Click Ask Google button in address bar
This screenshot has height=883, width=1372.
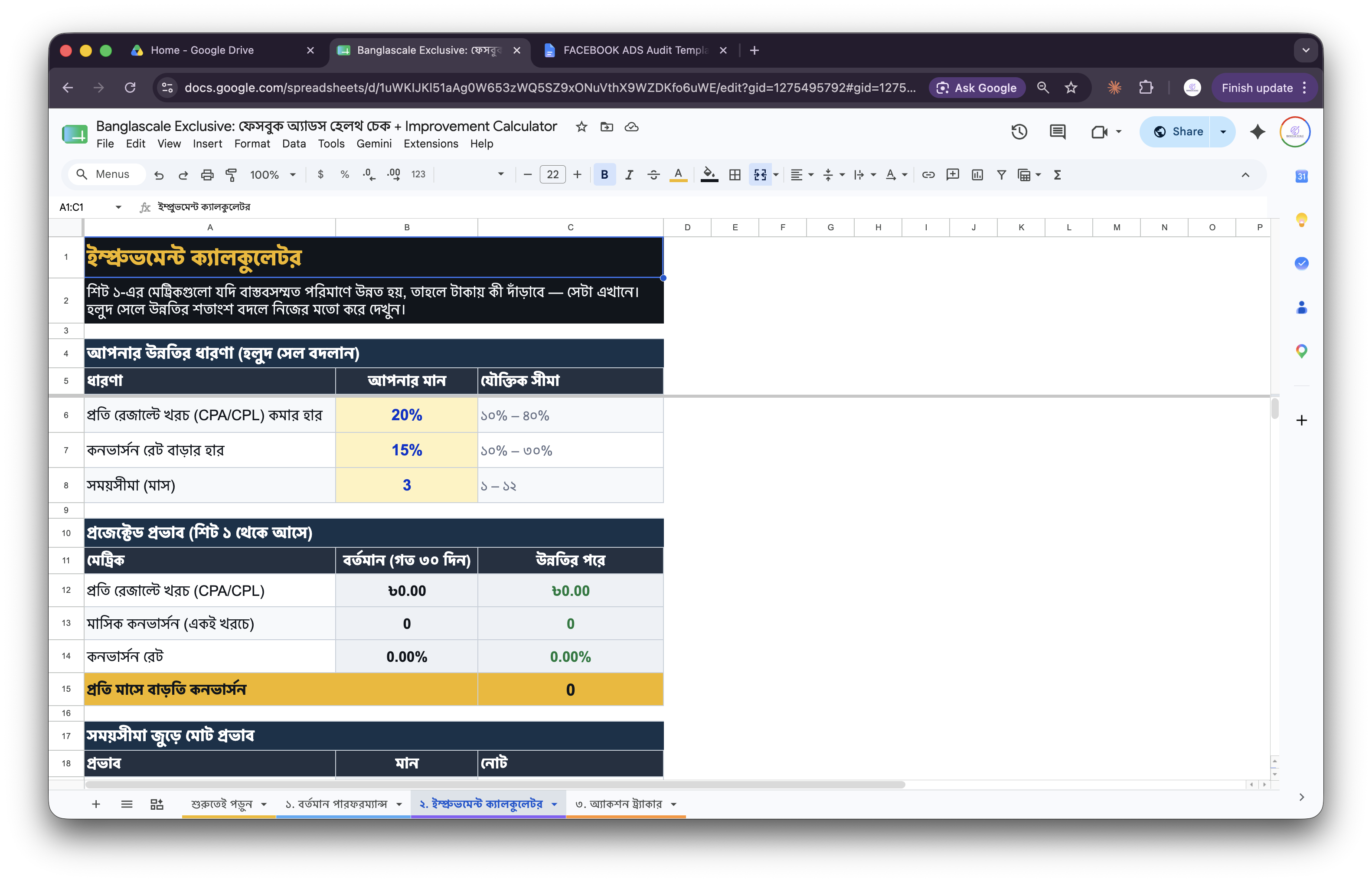coord(977,88)
